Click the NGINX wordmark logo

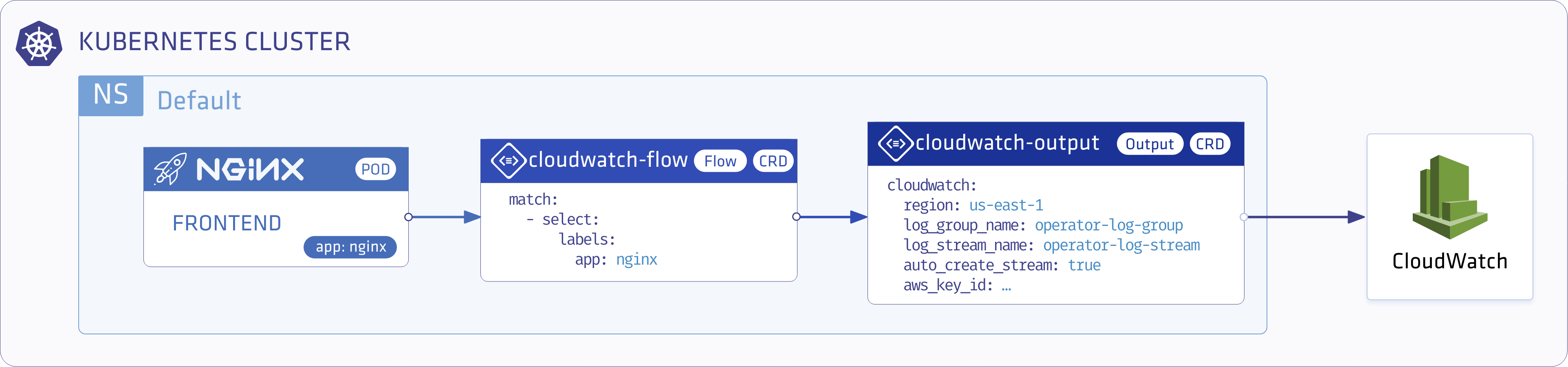250,170
